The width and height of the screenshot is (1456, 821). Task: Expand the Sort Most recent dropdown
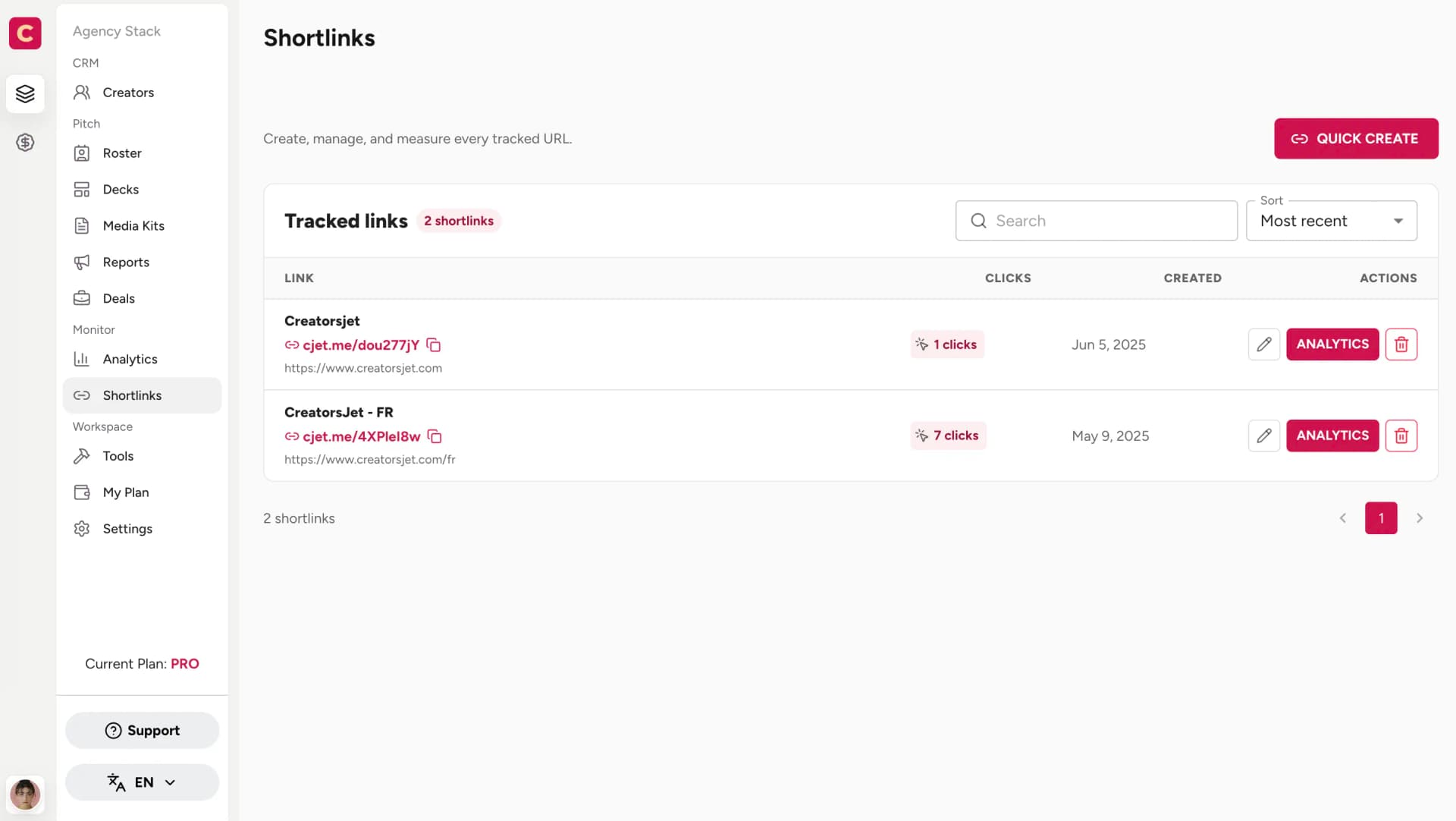pyautogui.click(x=1331, y=221)
